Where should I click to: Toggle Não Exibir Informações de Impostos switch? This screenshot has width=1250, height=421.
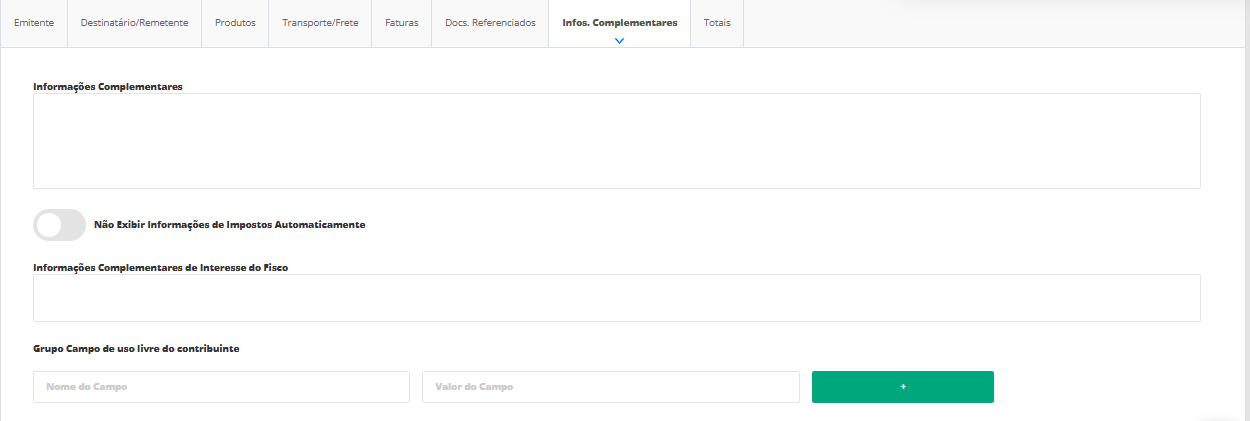60,225
